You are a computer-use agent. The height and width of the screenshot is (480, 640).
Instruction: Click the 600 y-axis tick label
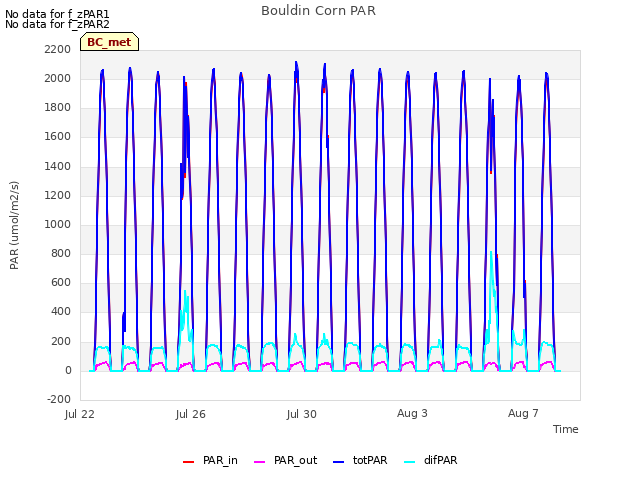pos(61,282)
